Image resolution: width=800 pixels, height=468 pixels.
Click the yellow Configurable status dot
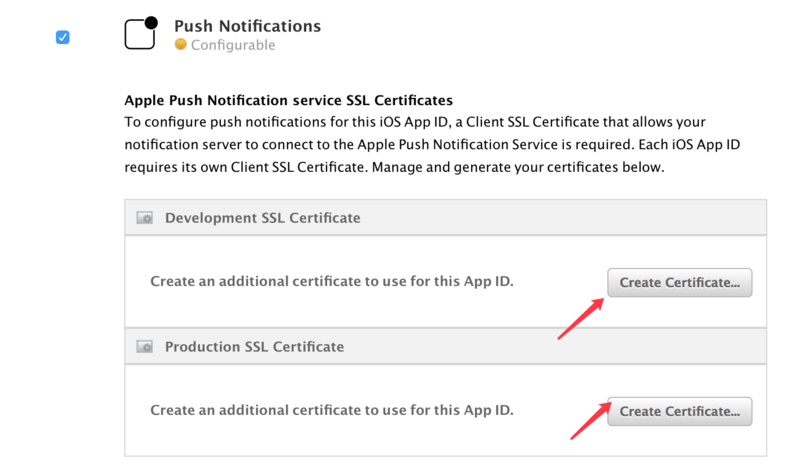181,44
